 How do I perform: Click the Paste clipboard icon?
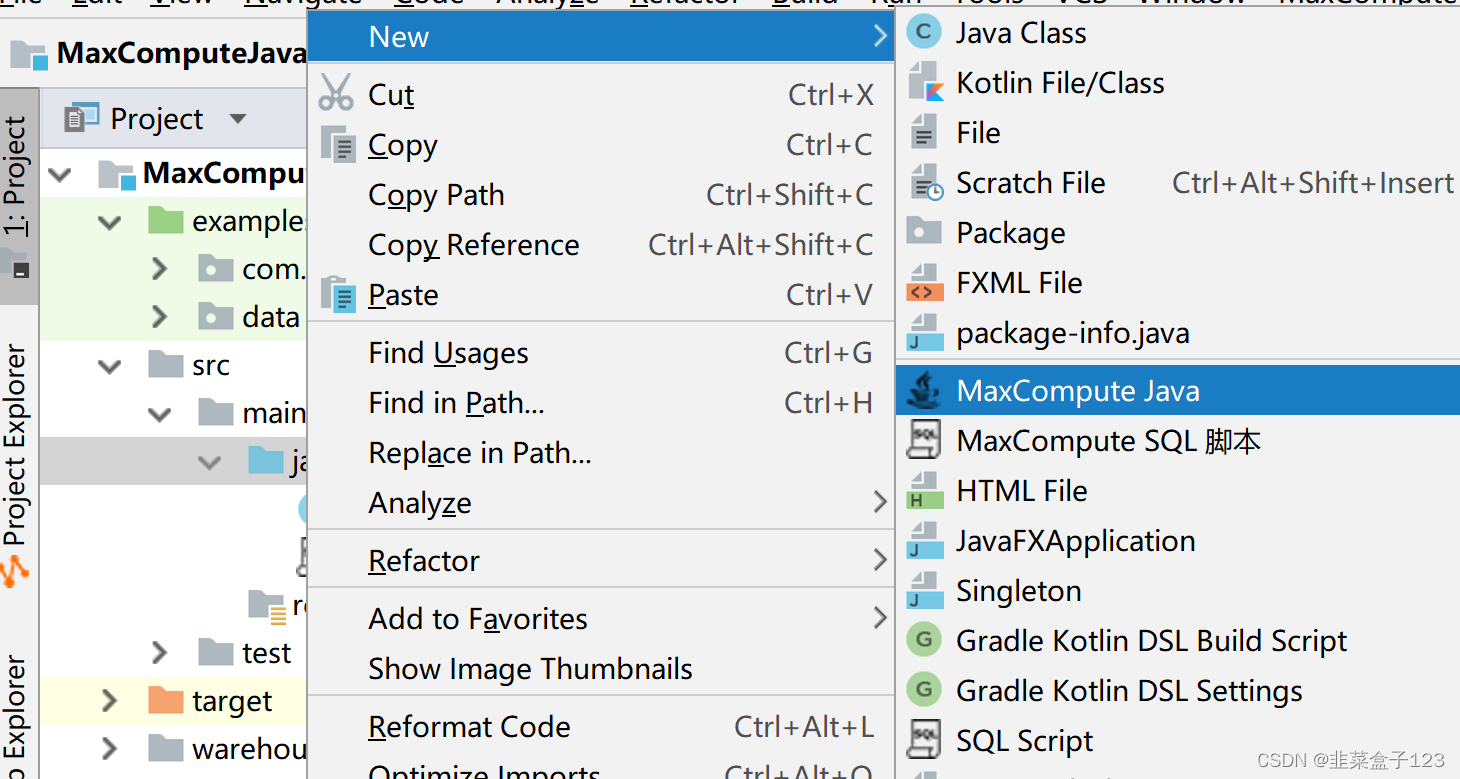coord(338,295)
